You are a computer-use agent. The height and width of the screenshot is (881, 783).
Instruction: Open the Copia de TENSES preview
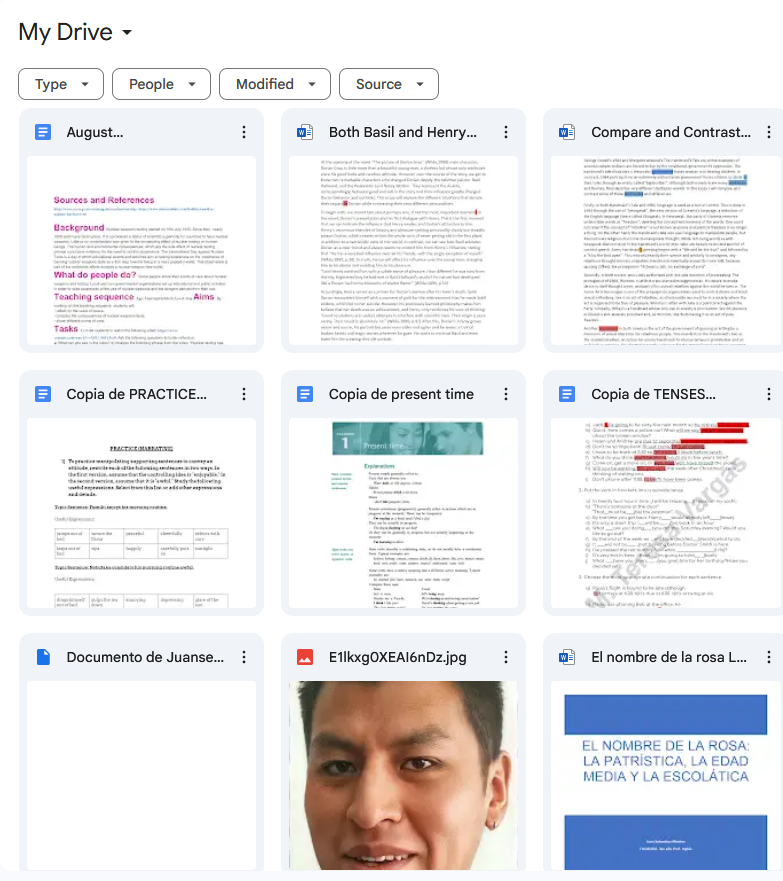(x=666, y=513)
